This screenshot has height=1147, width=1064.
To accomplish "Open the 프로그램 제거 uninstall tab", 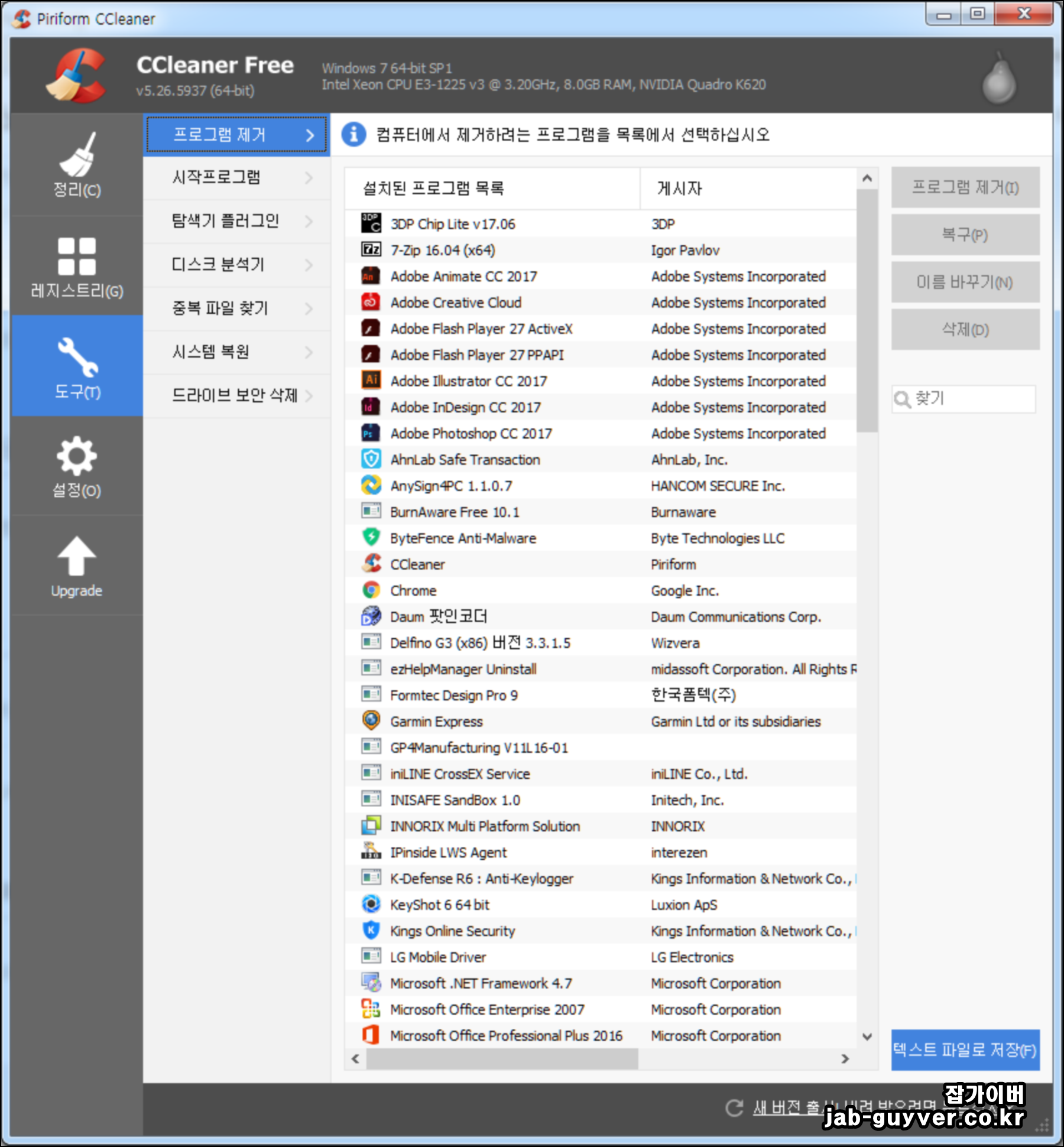I will click(x=236, y=135).
